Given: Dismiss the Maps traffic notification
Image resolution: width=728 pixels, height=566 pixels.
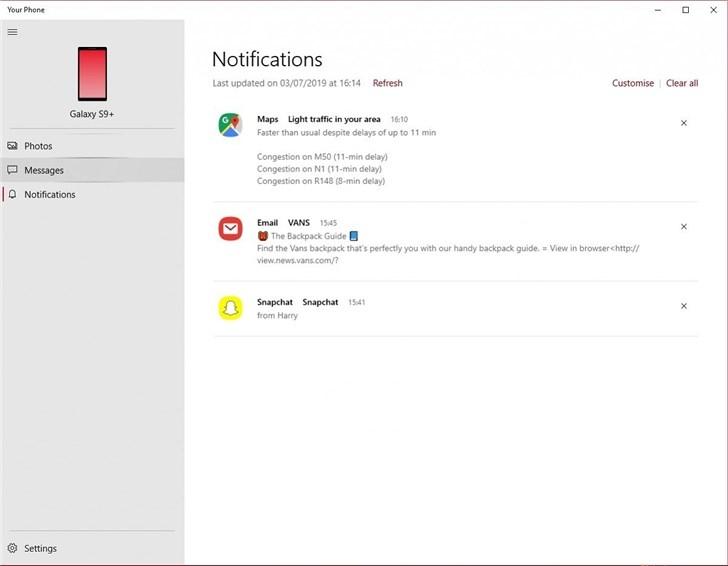Looking at the screenshot, I should pos(683,123).
